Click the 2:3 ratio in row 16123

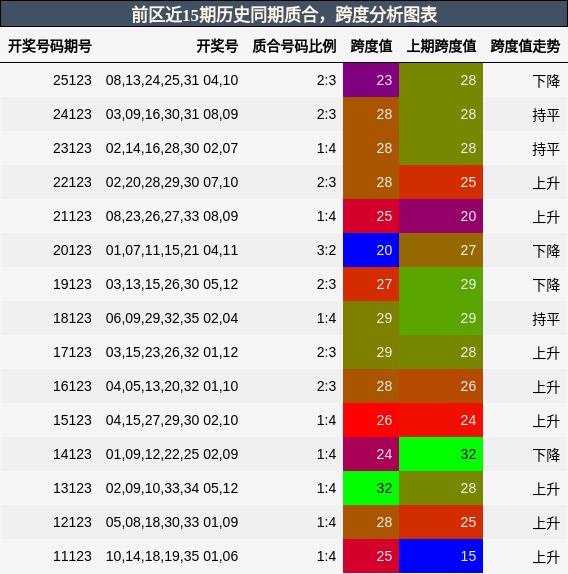click(326, 386)
